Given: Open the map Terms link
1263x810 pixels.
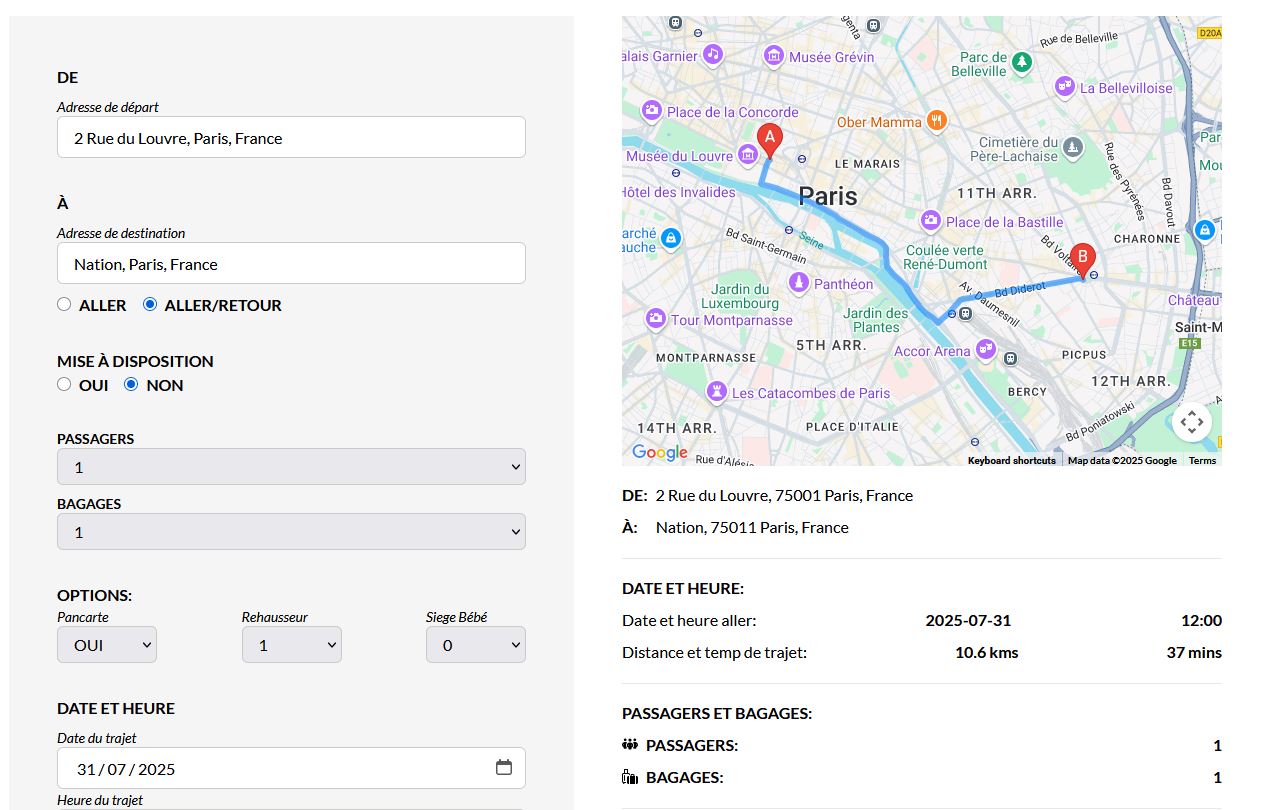Looking at the screenshot, I should pyautogui.click(x=1202, y=460).
